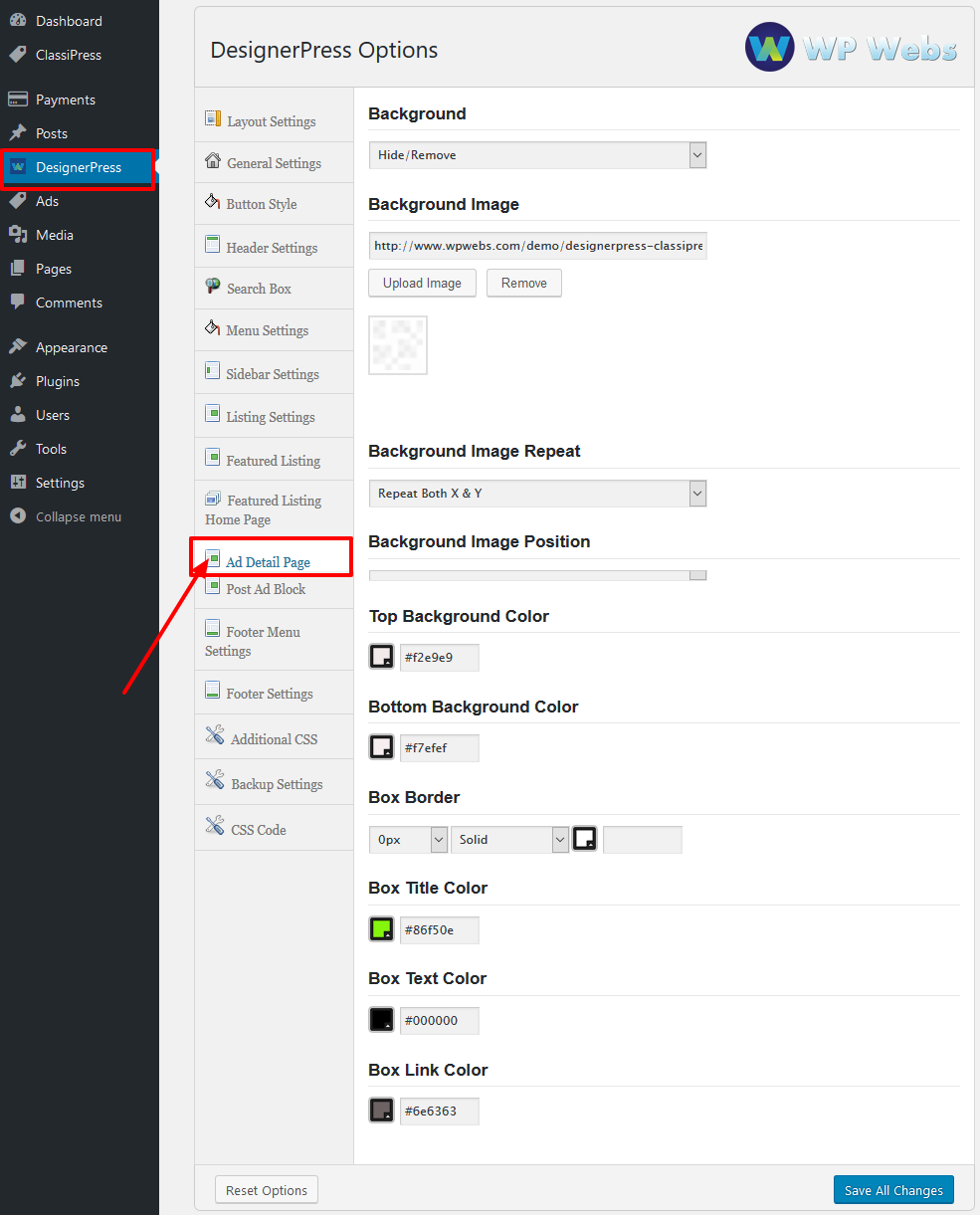The height and width of the screenshot is (1215, 980).
Task: Open the Featured Listing tab
Action: click(274, 461)
